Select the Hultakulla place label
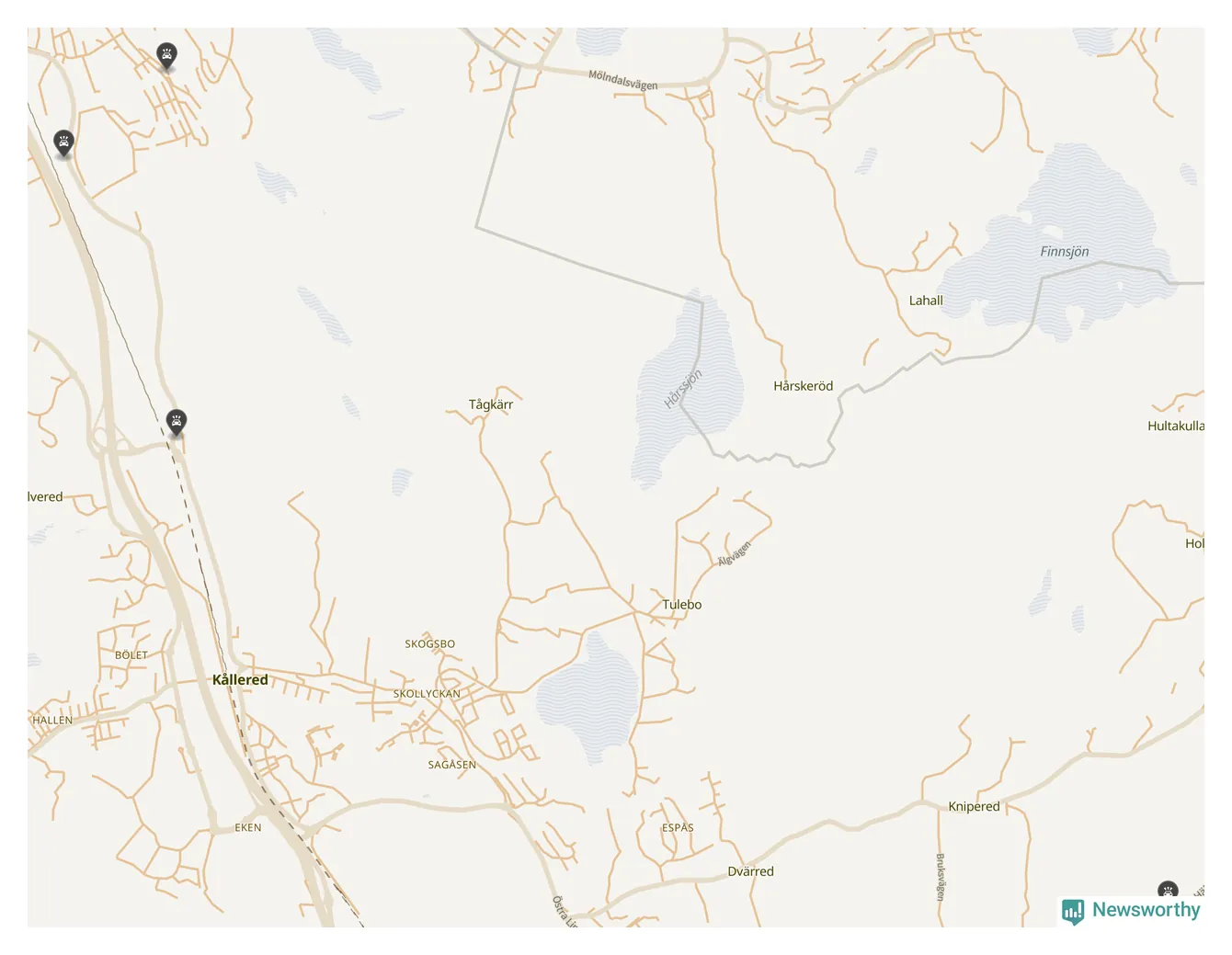This screenshot has width=1232, height=955. [x=1176, y=426]
